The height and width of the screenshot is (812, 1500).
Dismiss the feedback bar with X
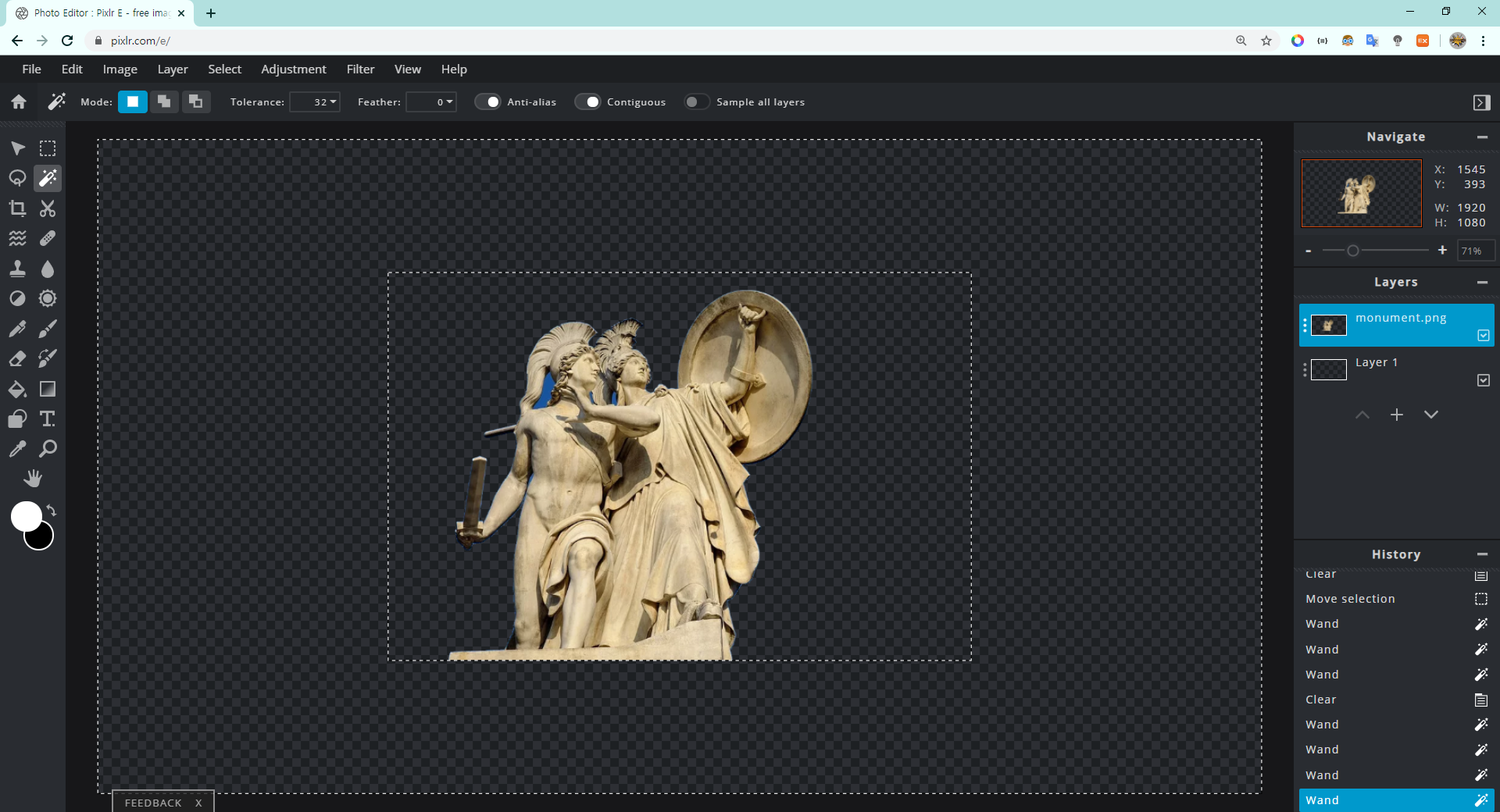tap(199, 803)
